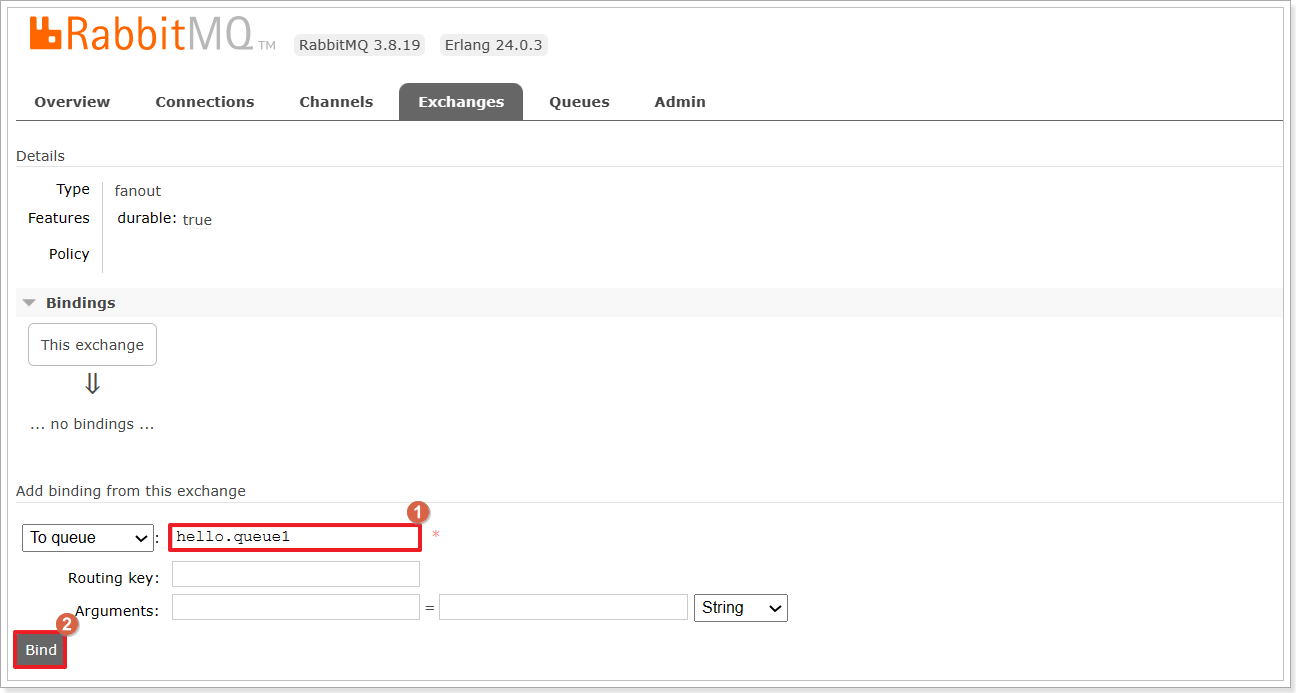Click the This exchange box
Image resolution: width=1296 pixels, height=693 pixels.
[92, 345]
